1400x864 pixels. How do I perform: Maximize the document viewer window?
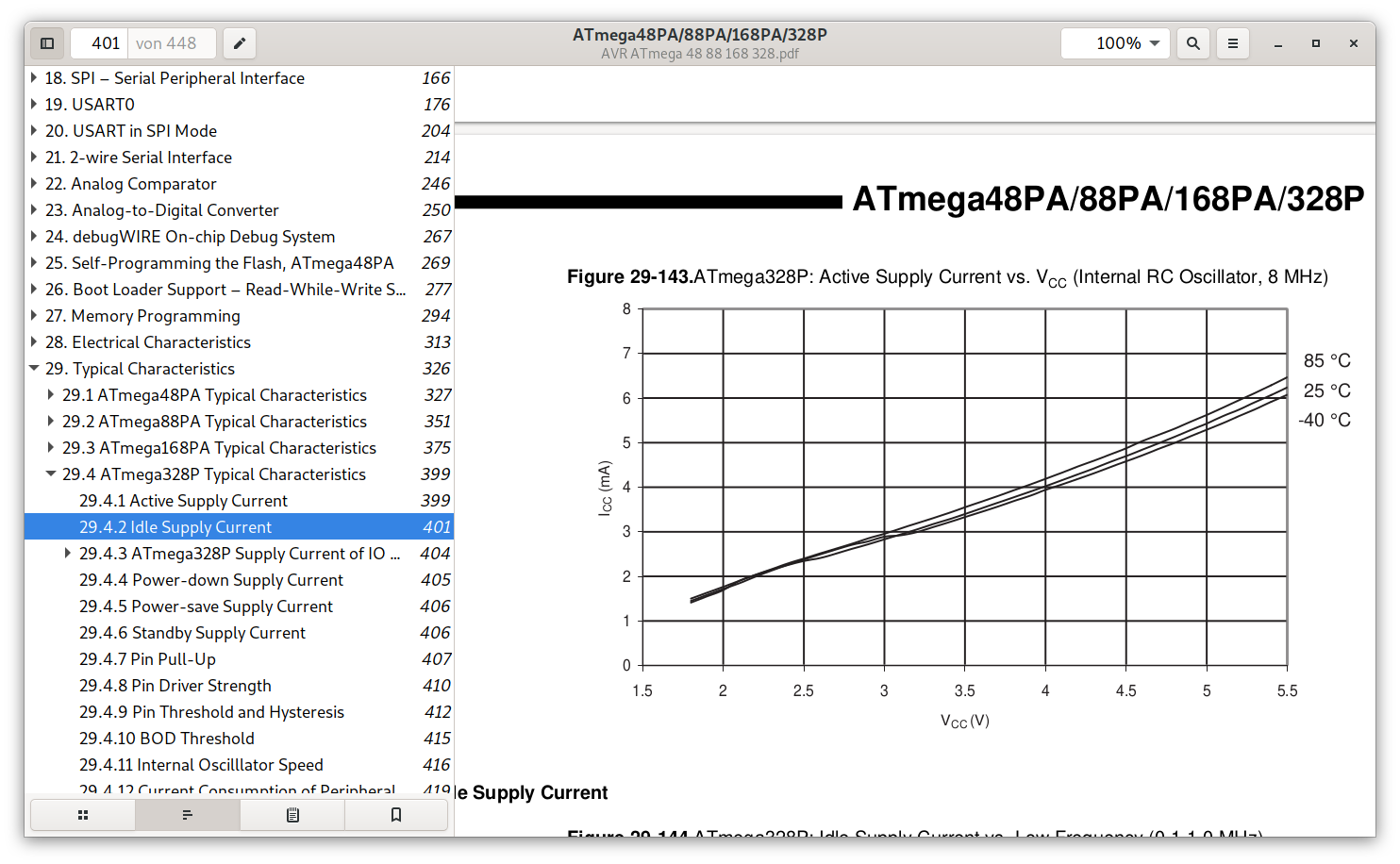[x=1316, y=43]
